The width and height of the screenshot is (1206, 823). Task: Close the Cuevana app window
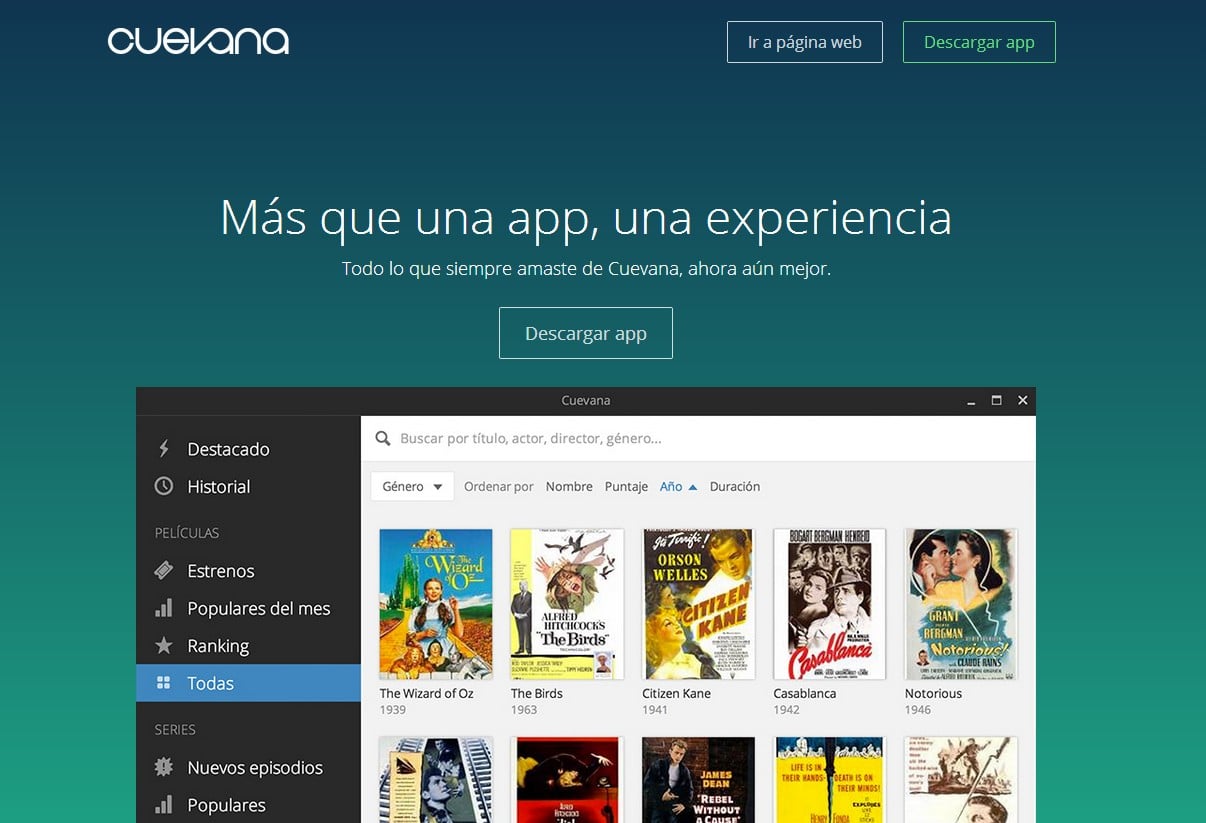click(1022, 400)
